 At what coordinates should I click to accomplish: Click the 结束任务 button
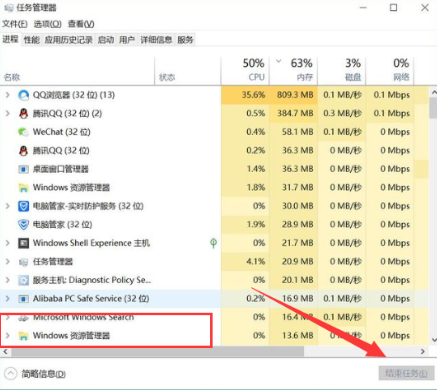point(406,373)
